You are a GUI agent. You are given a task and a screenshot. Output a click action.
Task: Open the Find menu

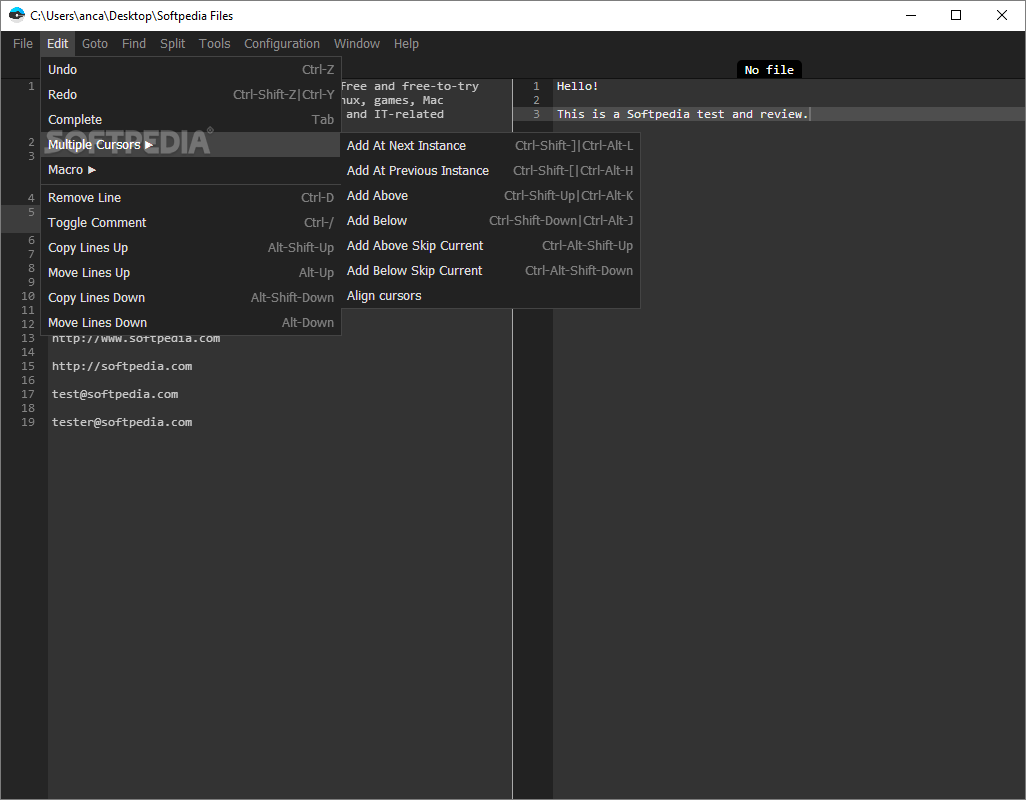[x=134, y=44]
